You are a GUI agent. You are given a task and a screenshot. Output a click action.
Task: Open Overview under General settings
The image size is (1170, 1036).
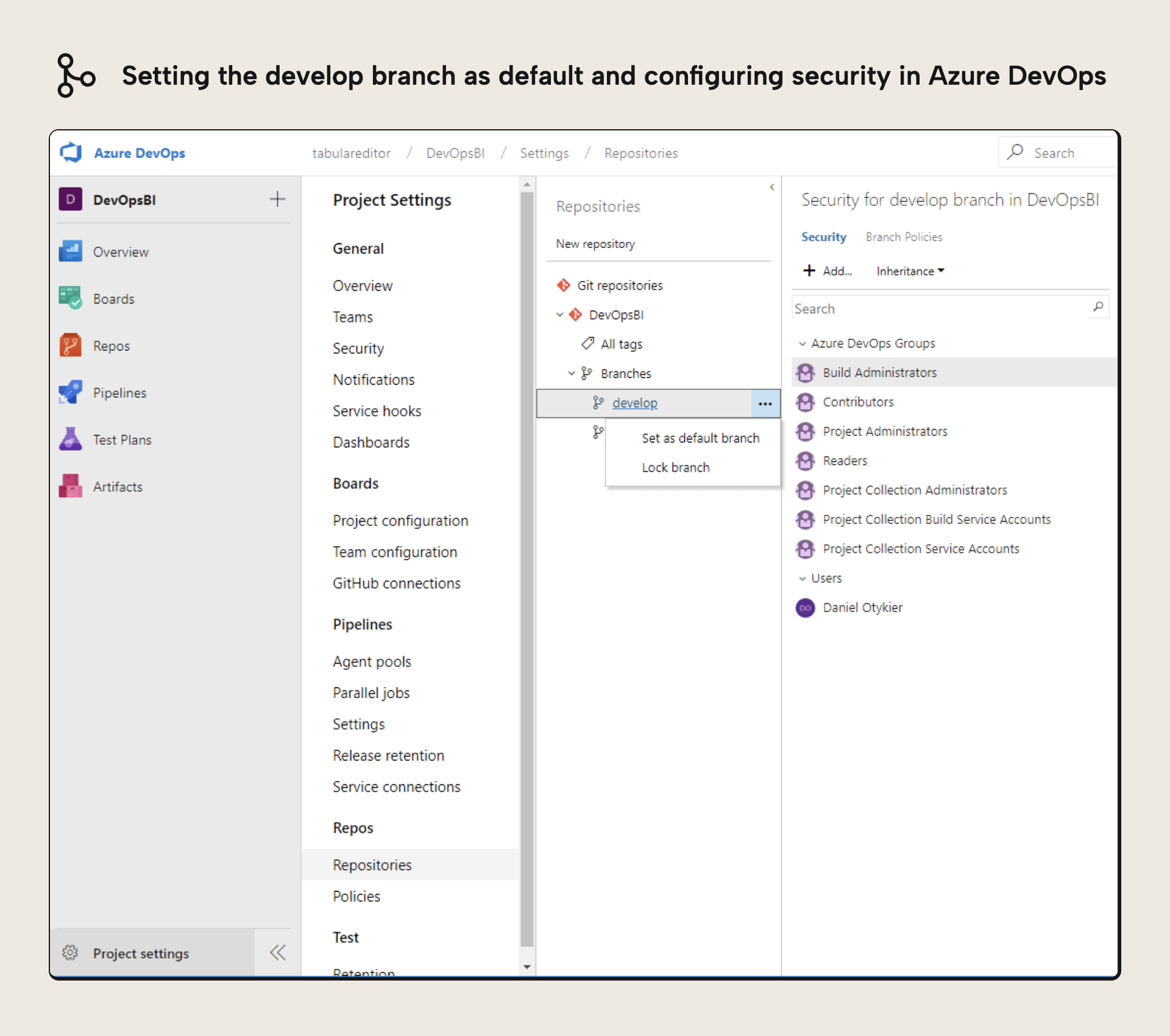coord(363,285)
